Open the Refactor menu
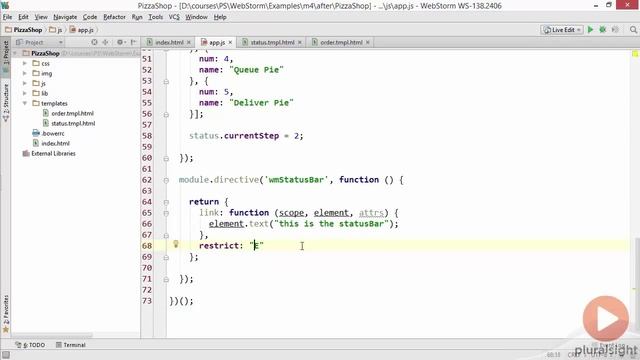Viewport: 640px width, 360px height. point(114,17)
